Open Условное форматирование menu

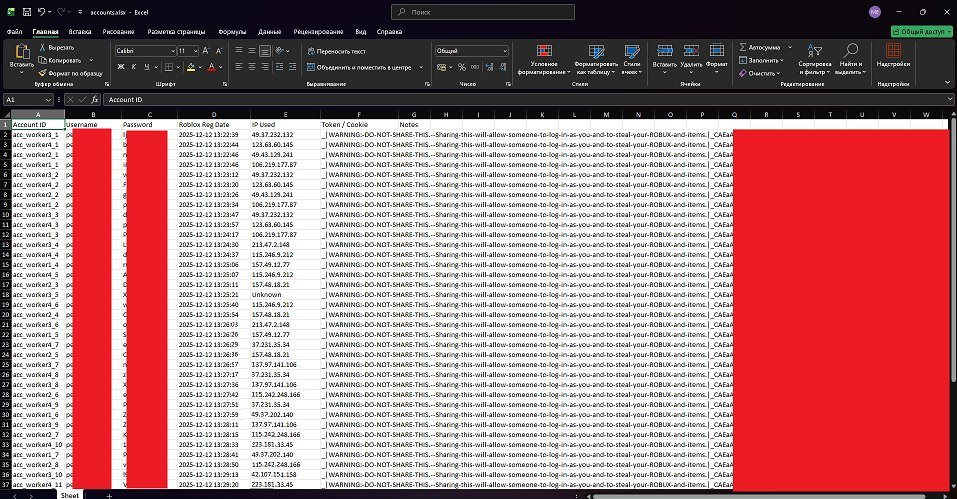coord(544,60)
